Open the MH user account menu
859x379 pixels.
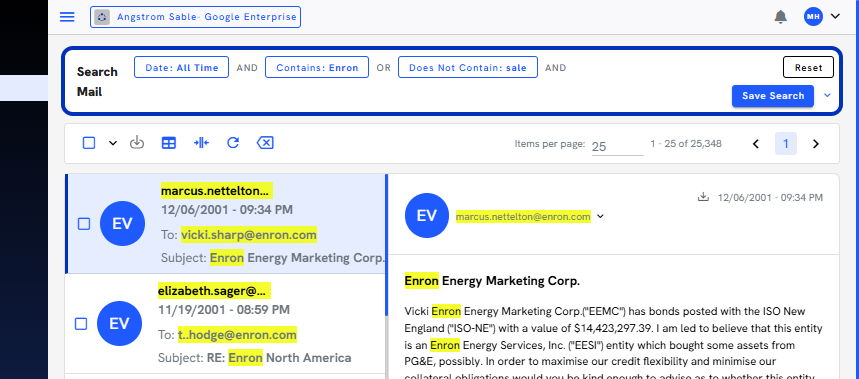(822, 16)
